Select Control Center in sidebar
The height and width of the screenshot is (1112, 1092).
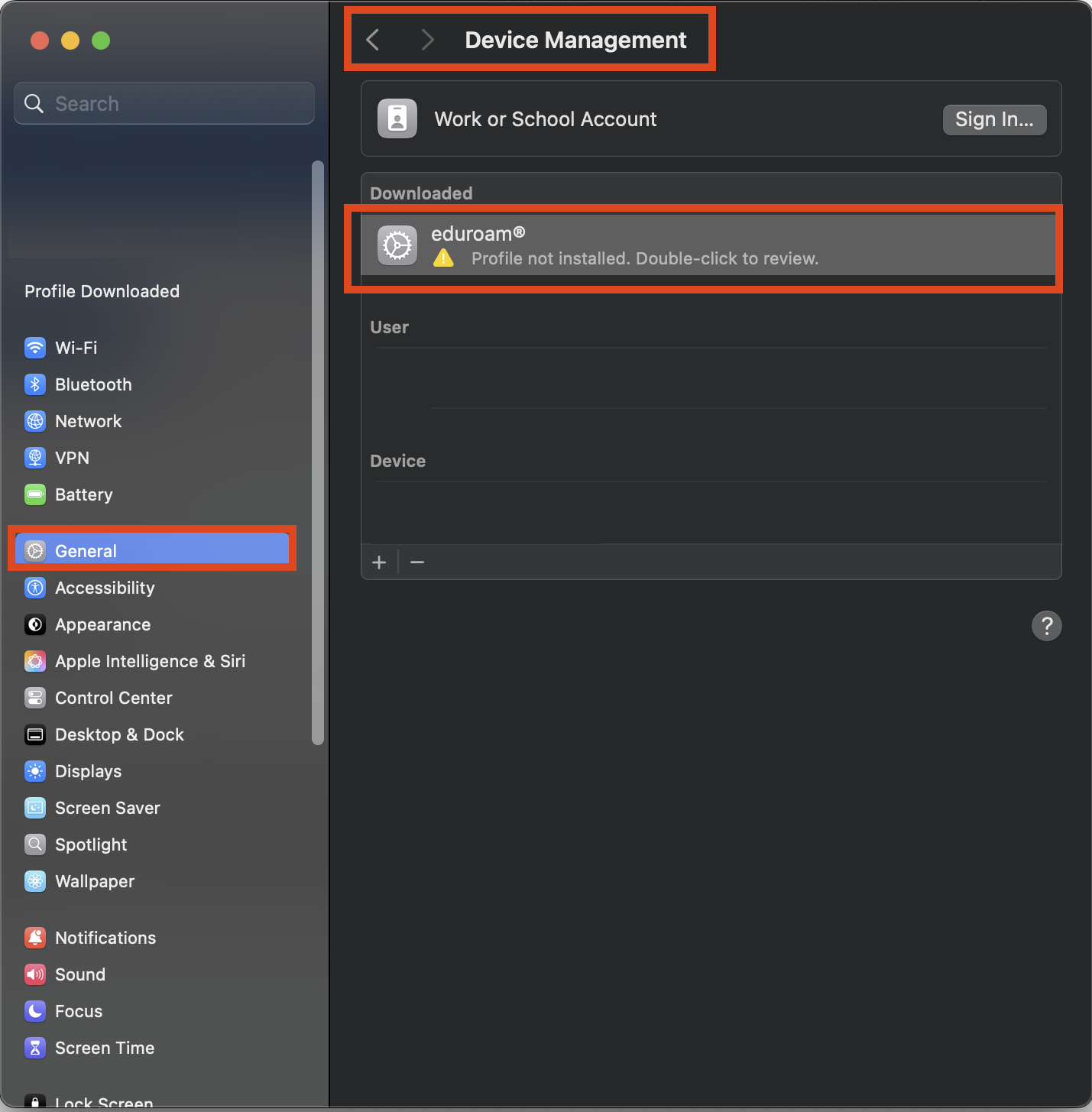coord(153,698)
